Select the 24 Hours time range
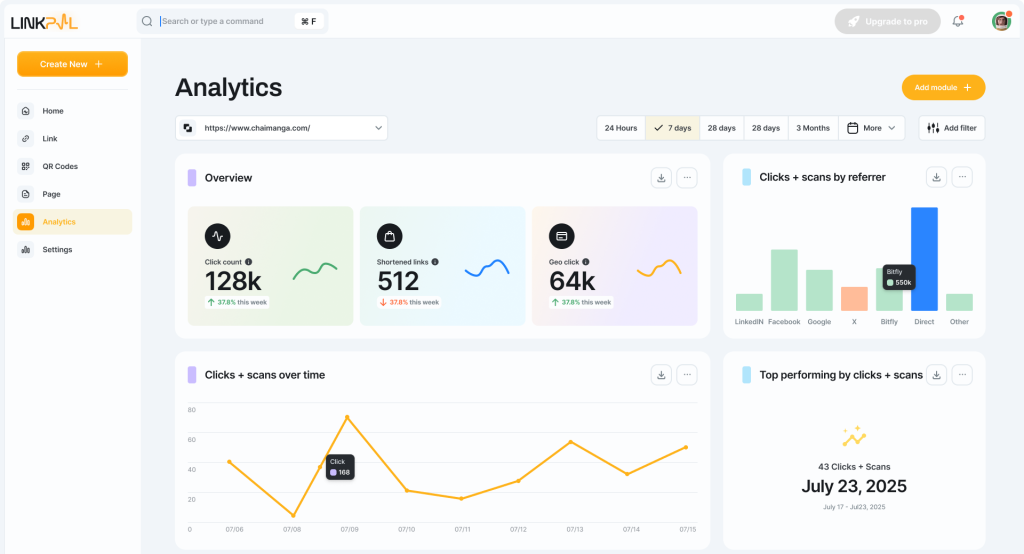Image resolution: width=1024 pixels, height=554 pixels. (x=620, y=128)
